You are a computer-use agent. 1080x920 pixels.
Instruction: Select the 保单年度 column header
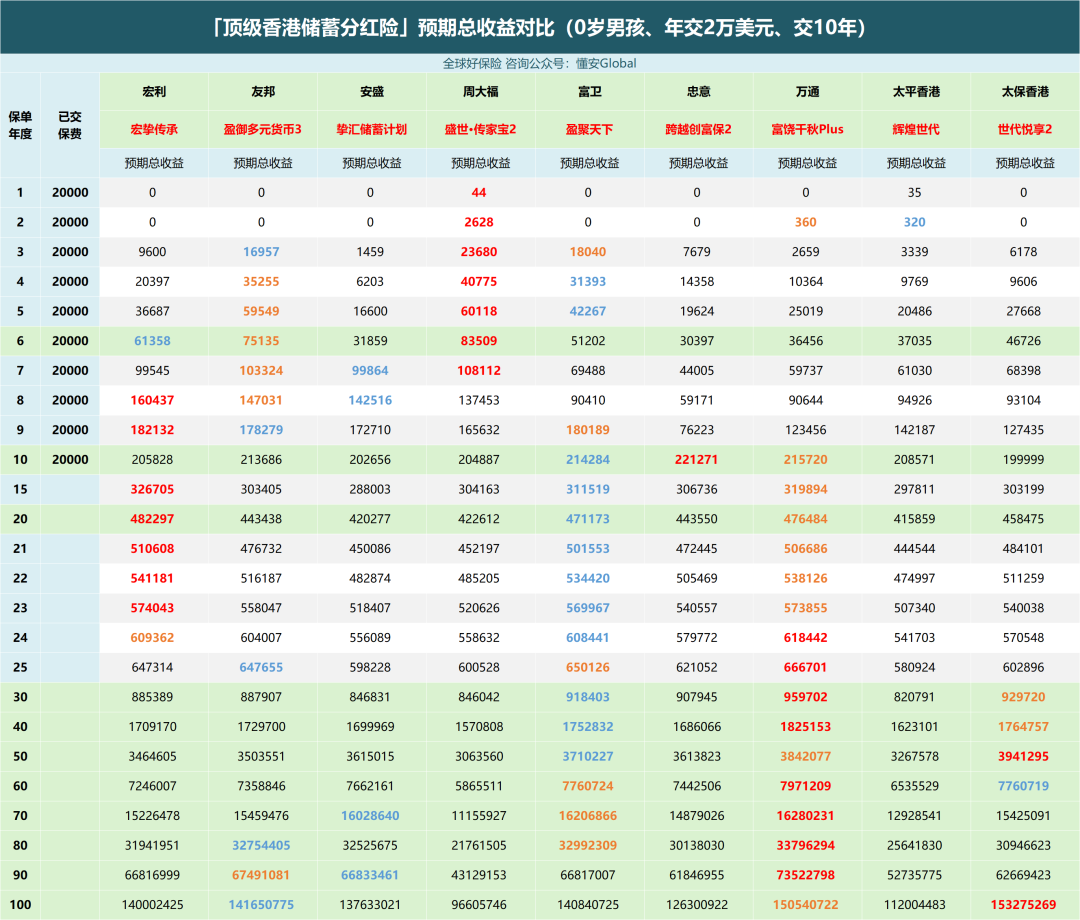point(21,124)
